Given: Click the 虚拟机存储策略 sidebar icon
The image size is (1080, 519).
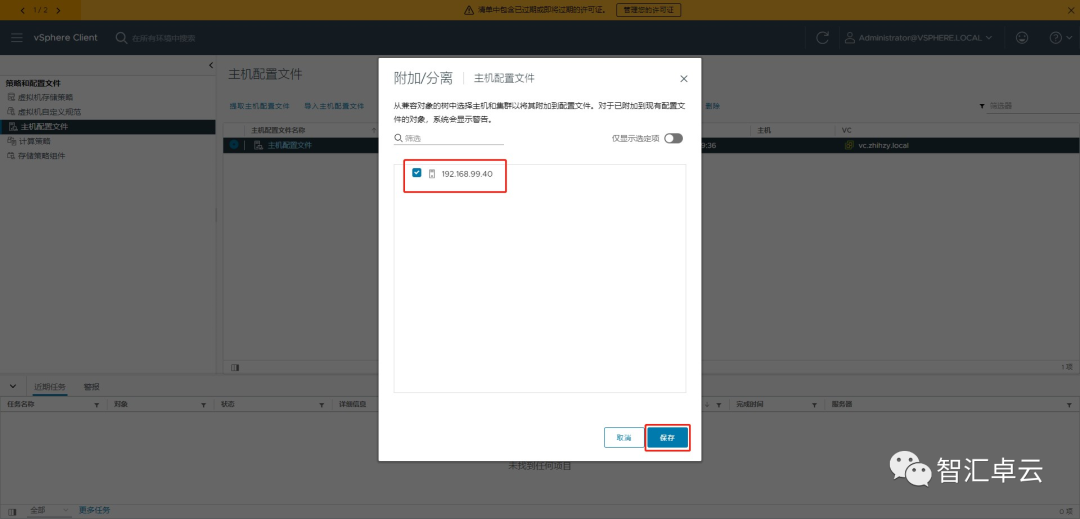Looking at the screenshot, I should 11,97.
